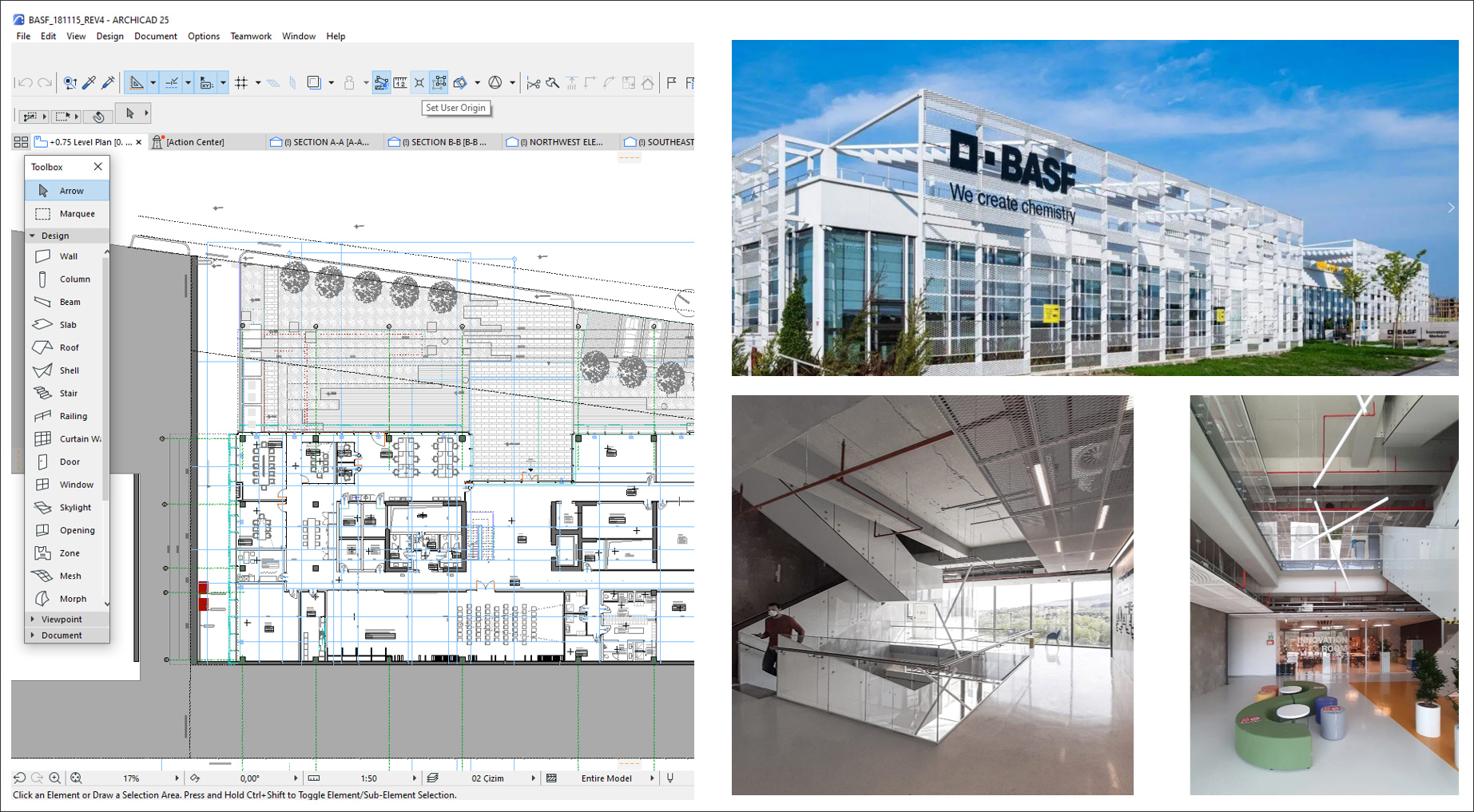Open the Design menu
The height and width of the screenshot is (812, 1474).
109,36
